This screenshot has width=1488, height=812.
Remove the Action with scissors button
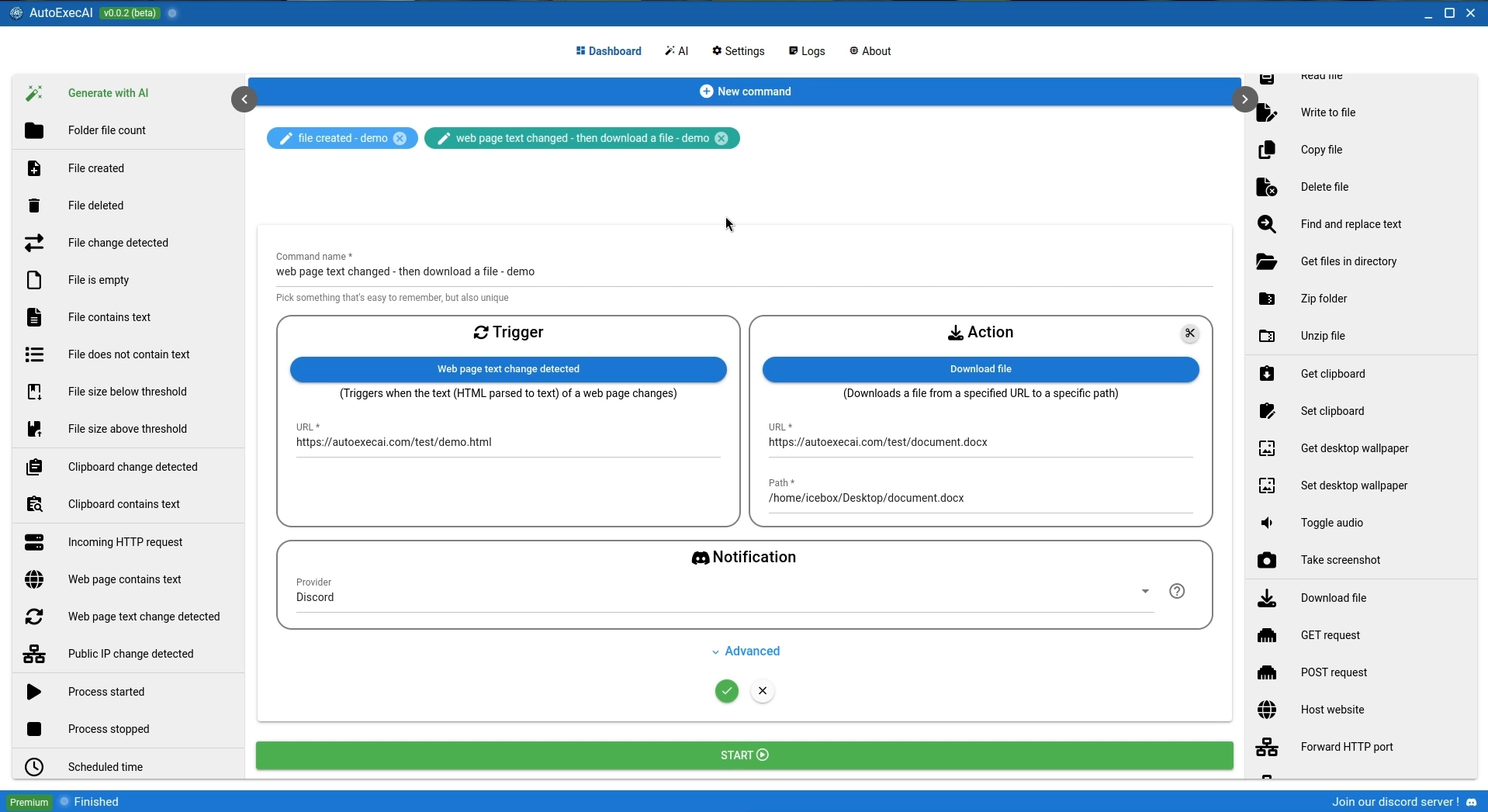click(x=1190, y=333)
